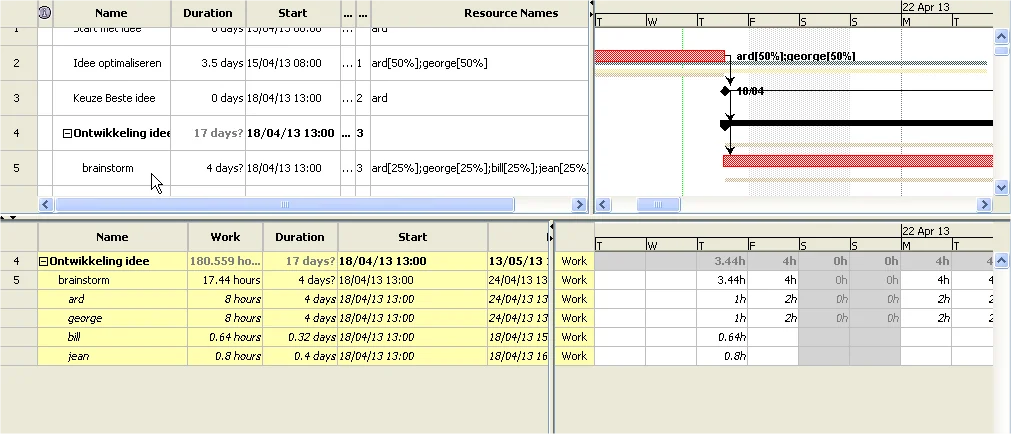The height and width of the screenshot is (434, 1011).
Task: Select the 18/04 milestone diamond in the Gantt
Action: (x=725, y=92)
